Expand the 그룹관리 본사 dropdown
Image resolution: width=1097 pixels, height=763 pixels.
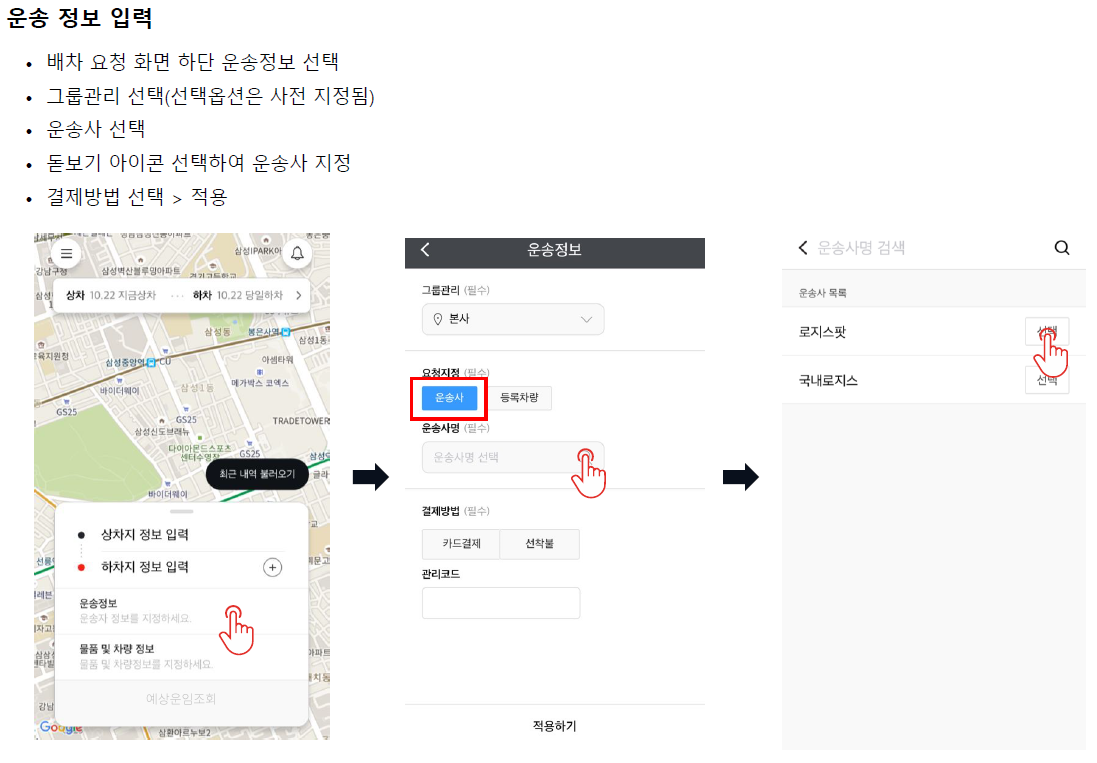[x=513, y=319]
